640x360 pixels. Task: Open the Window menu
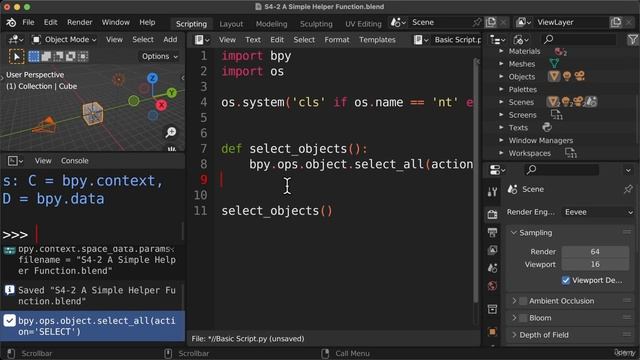click(116, 22)
